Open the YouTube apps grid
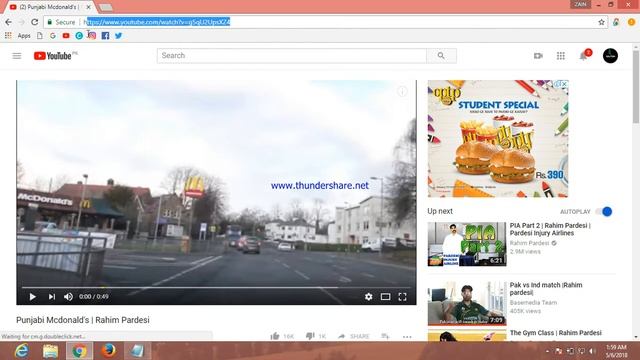The image size is (640, 360). (561, 56)
